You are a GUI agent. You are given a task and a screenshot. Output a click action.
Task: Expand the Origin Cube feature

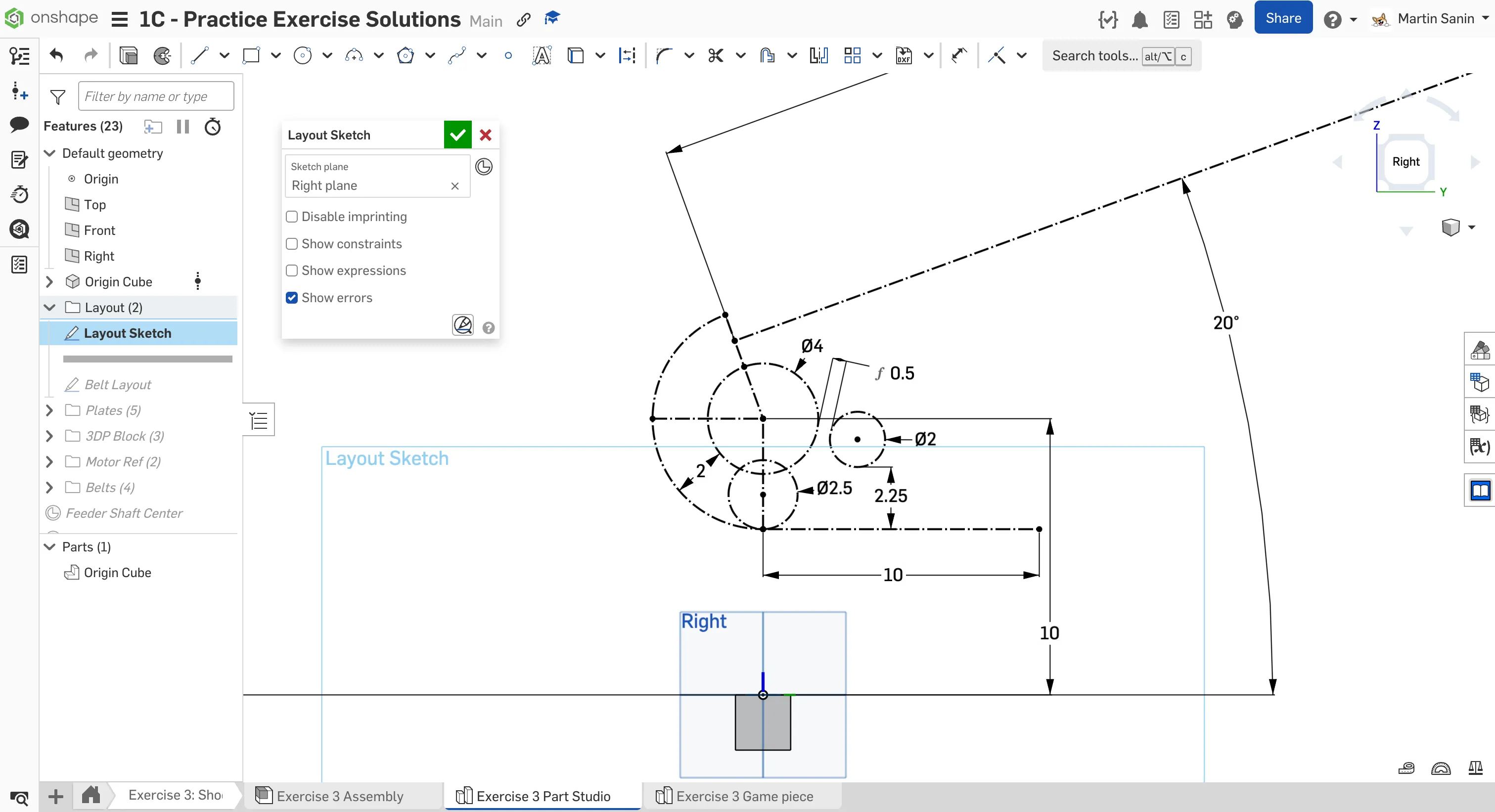49,282
